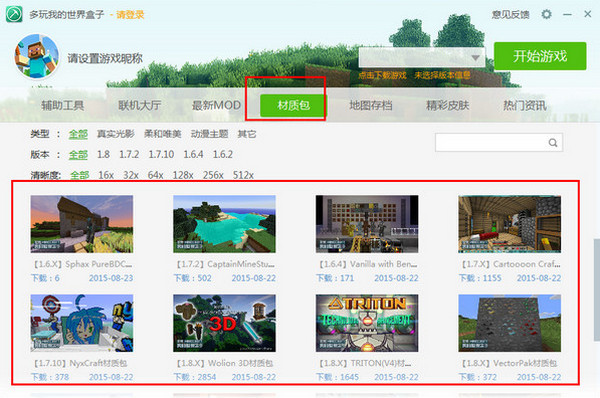Click the orange 请登录 login link
Screen dimensions: 600x398
(x=130, y=15)
